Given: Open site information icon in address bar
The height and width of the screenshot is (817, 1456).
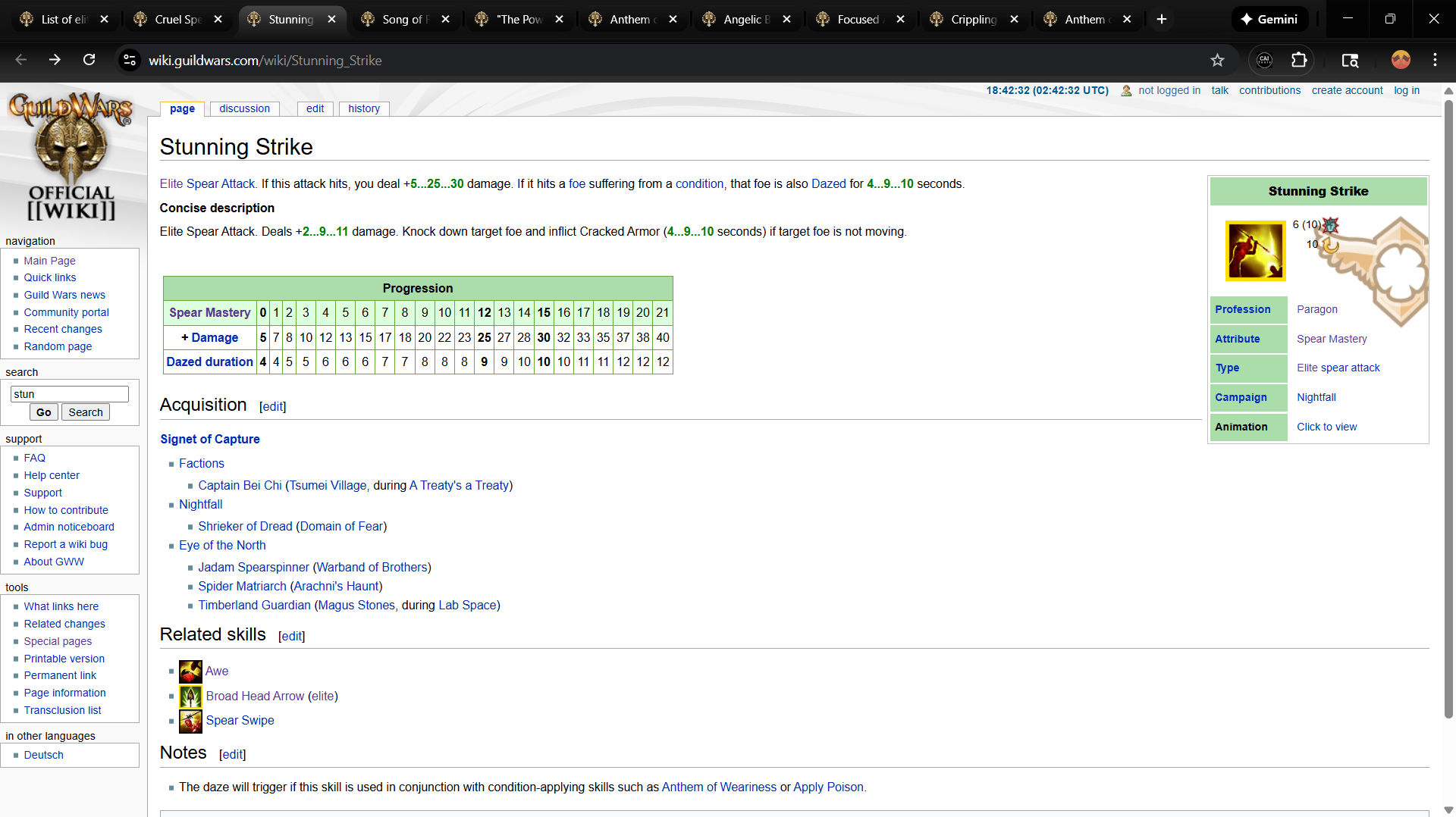Looking at the screenshot, I should click(130, 60).
